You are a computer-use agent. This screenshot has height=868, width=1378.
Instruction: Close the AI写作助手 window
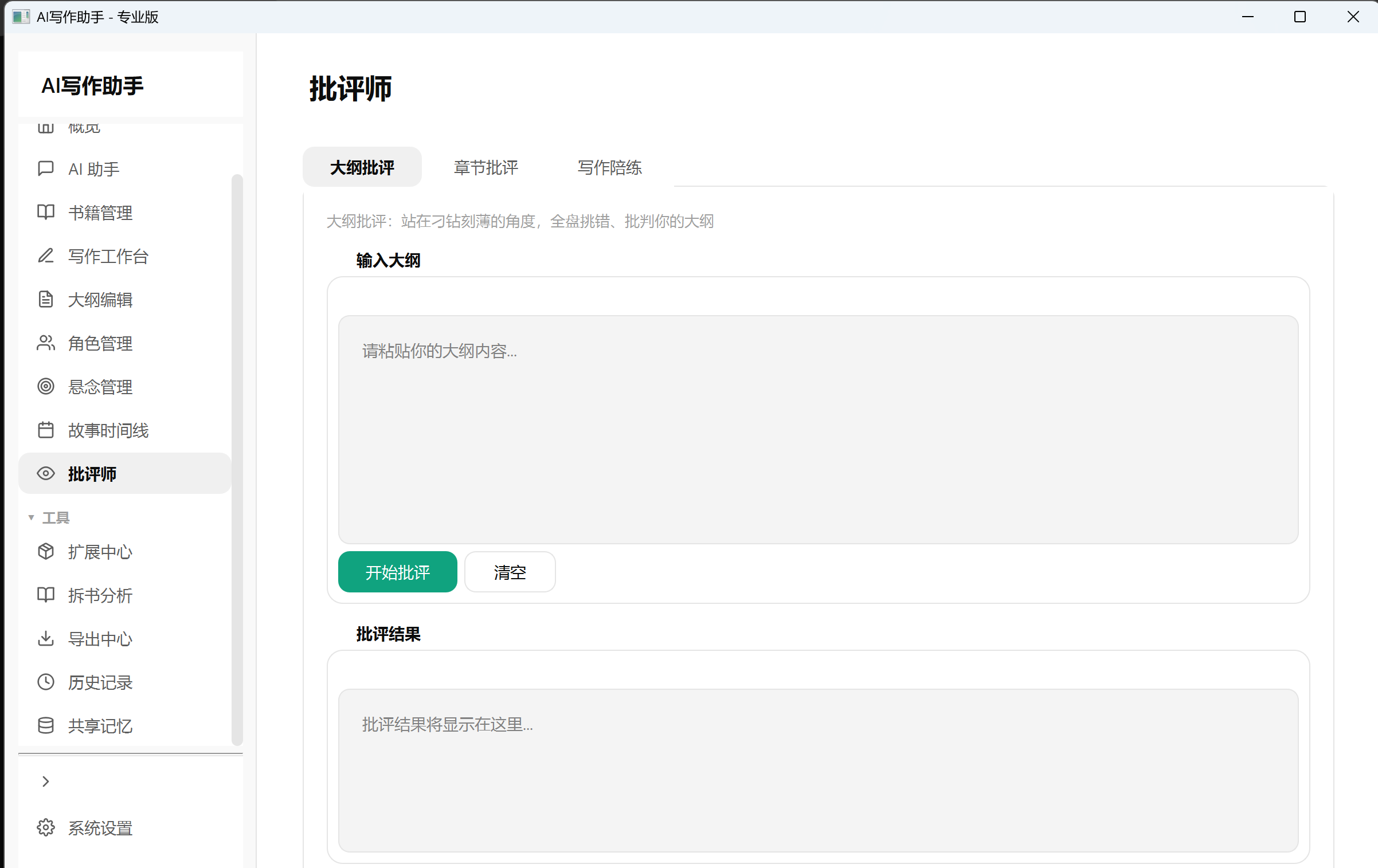1353,17
